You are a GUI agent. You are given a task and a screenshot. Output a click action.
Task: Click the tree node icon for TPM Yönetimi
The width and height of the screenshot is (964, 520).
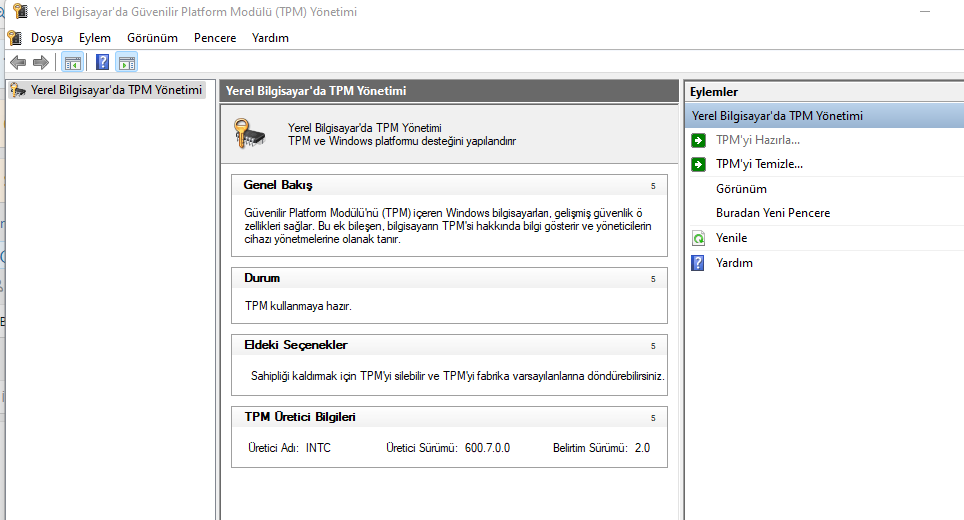tap(18, 90)
